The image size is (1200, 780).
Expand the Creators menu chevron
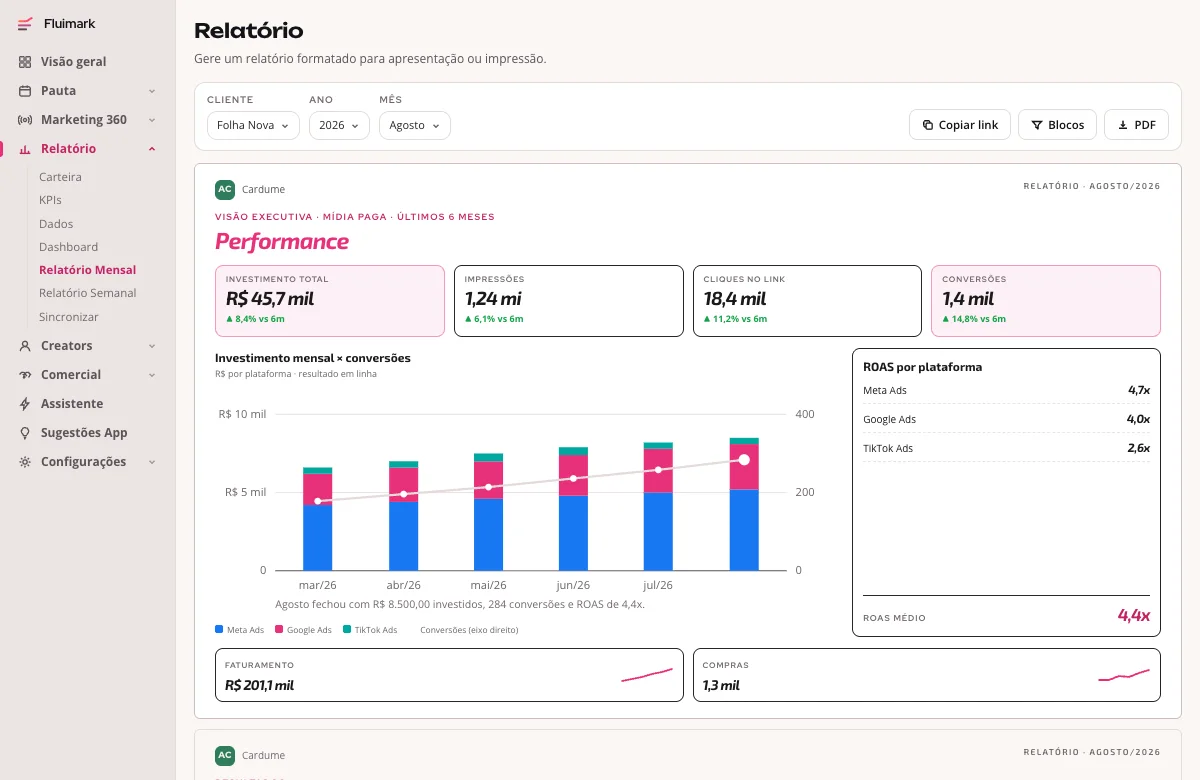pyautogui.click(x=152, y=346)
